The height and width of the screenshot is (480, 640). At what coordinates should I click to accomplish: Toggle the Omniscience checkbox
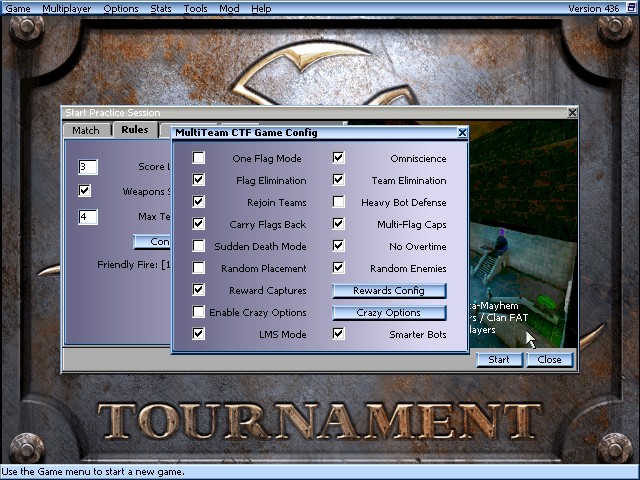point(339,158)
